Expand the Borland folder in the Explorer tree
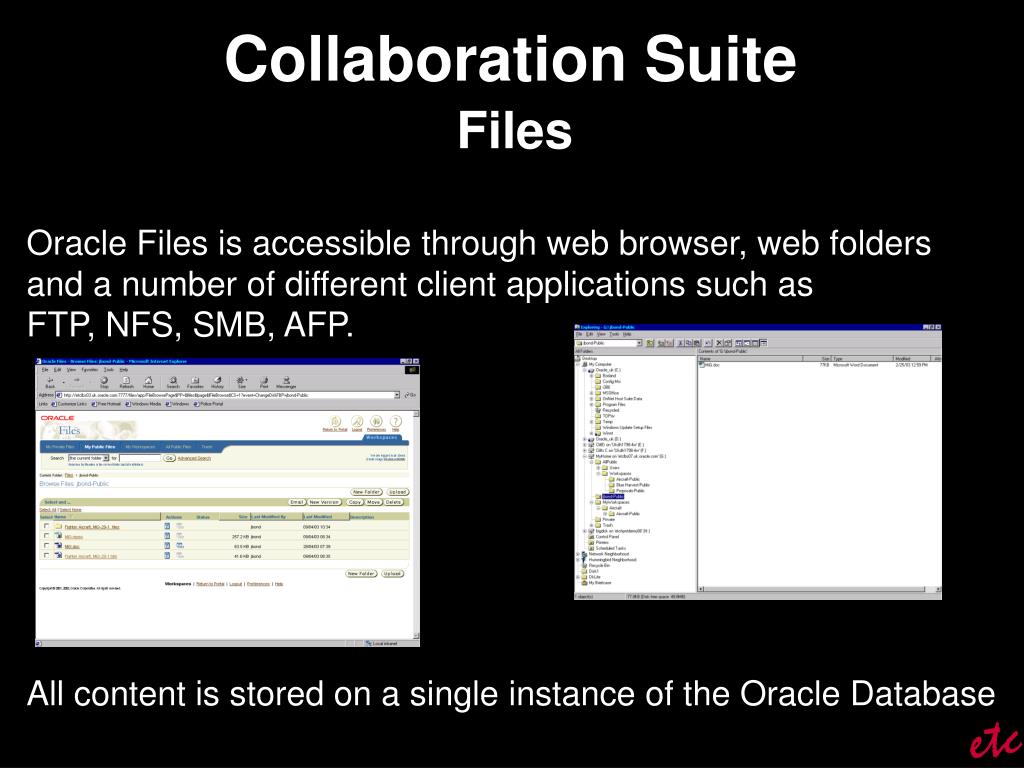 592,376
